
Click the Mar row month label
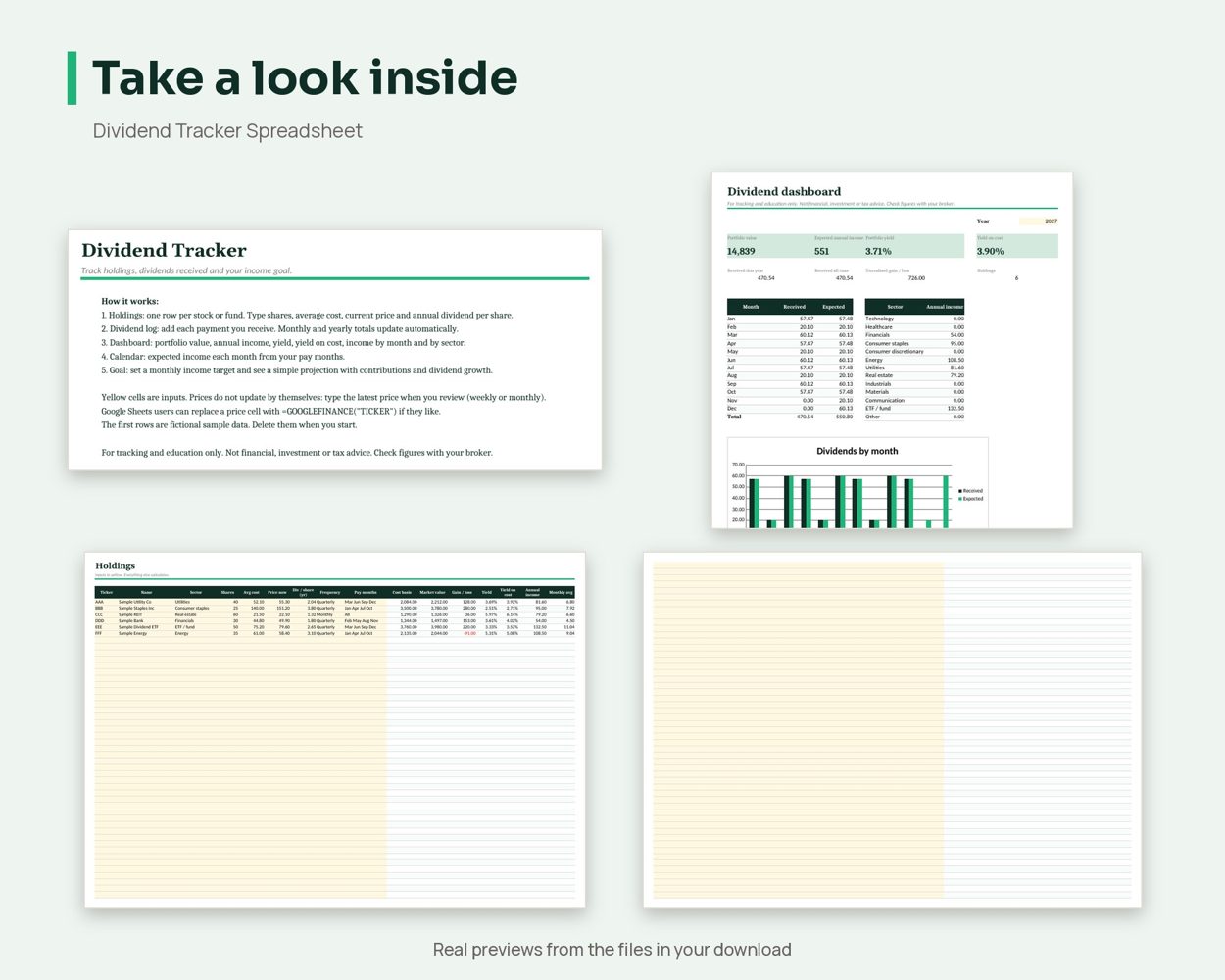click(x=731, y=335)
